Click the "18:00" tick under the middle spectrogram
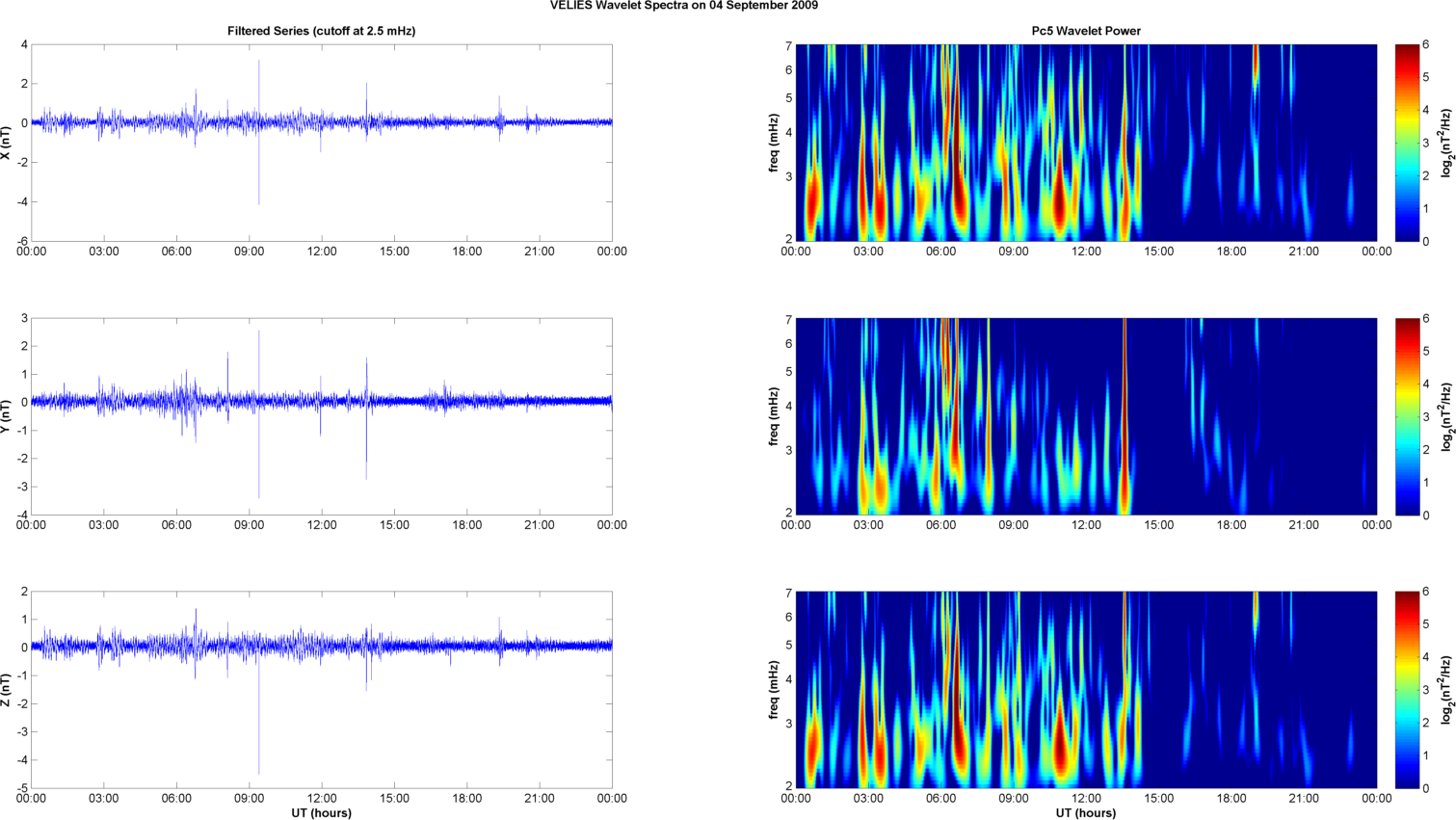 (x=1231, y=525)
